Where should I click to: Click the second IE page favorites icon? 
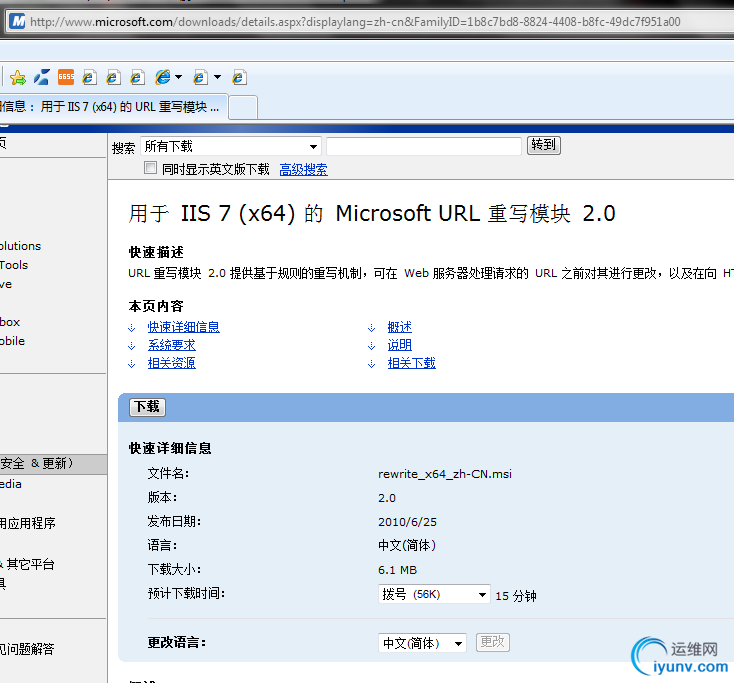113,77
